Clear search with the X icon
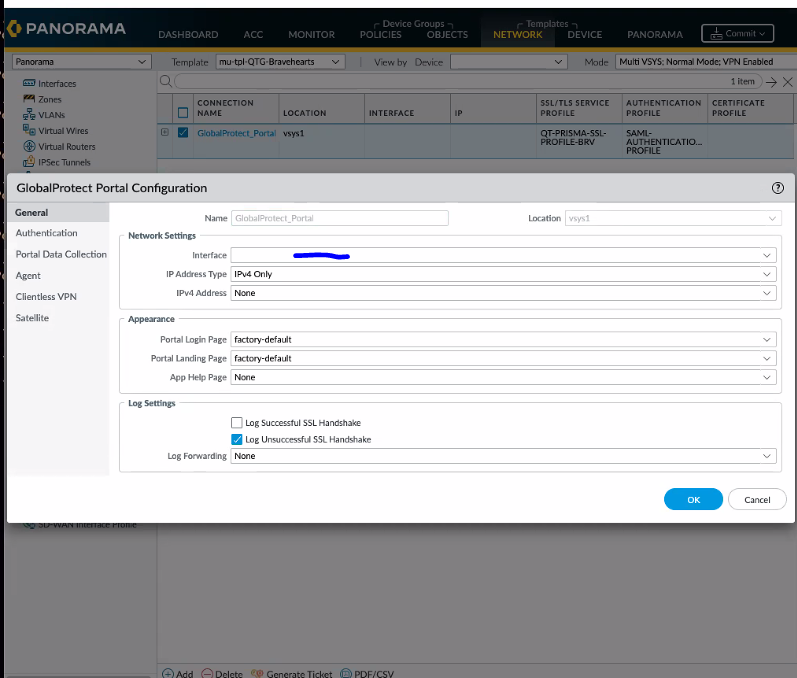Viewport: 797px width, 678px height. coord(787,82)
